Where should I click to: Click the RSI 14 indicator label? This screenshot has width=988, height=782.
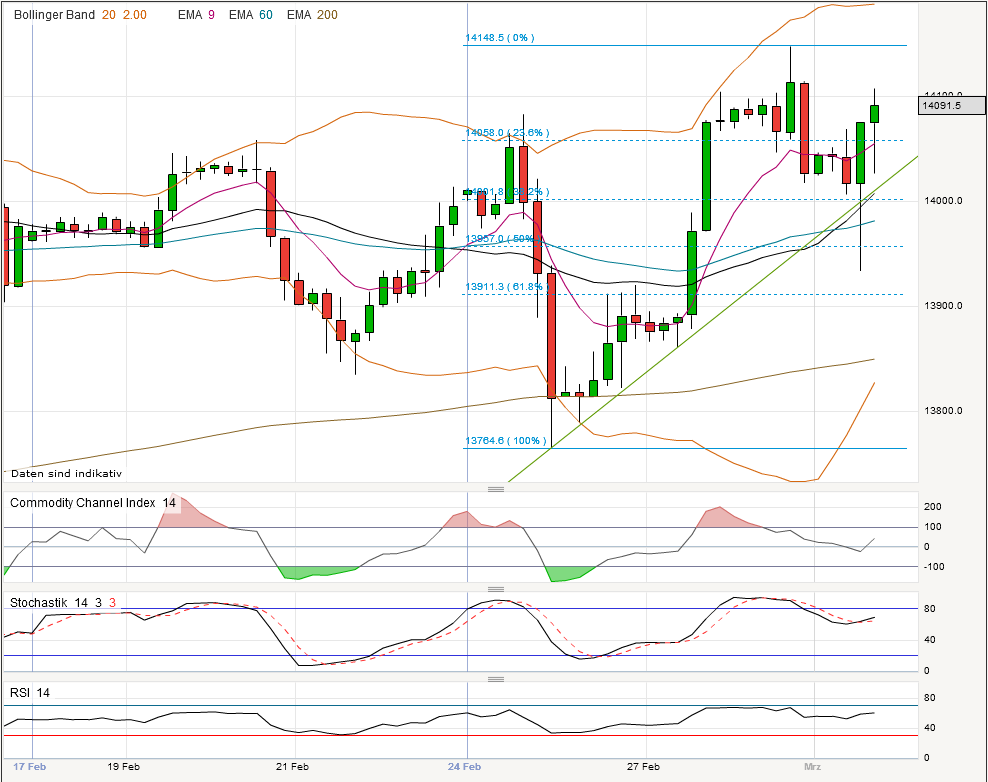(x=30, y=693)
